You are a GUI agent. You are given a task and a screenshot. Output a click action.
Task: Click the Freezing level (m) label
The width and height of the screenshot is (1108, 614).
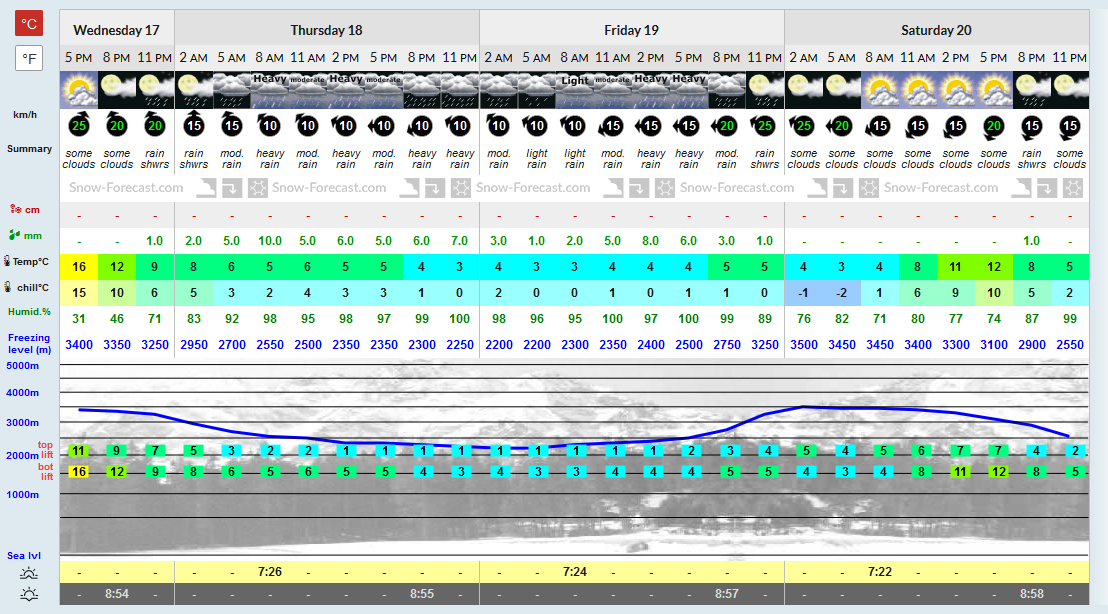point(29,343)
